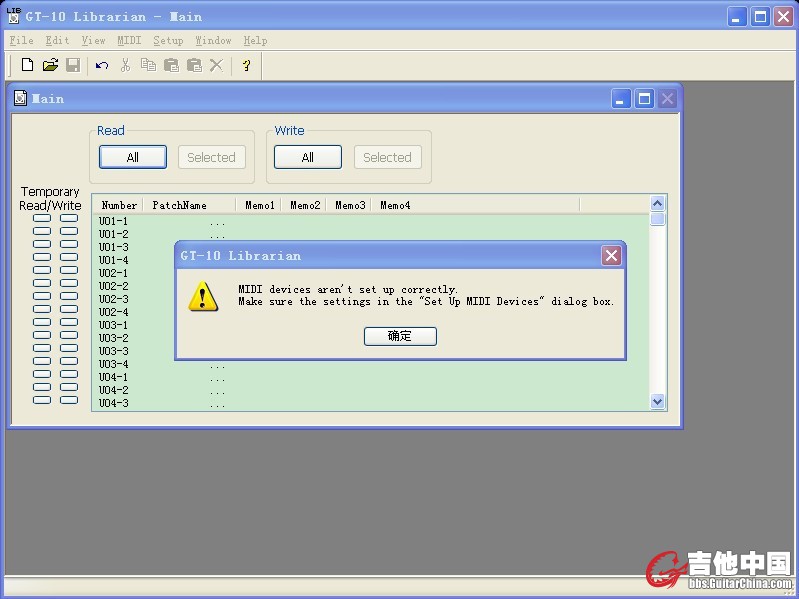799x599 pixels.
Task: Open the Setup menu
Action: 168,40
